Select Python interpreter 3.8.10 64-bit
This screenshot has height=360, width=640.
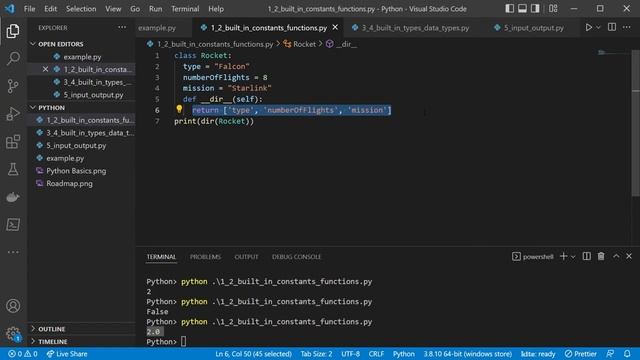tap(467, 353)
